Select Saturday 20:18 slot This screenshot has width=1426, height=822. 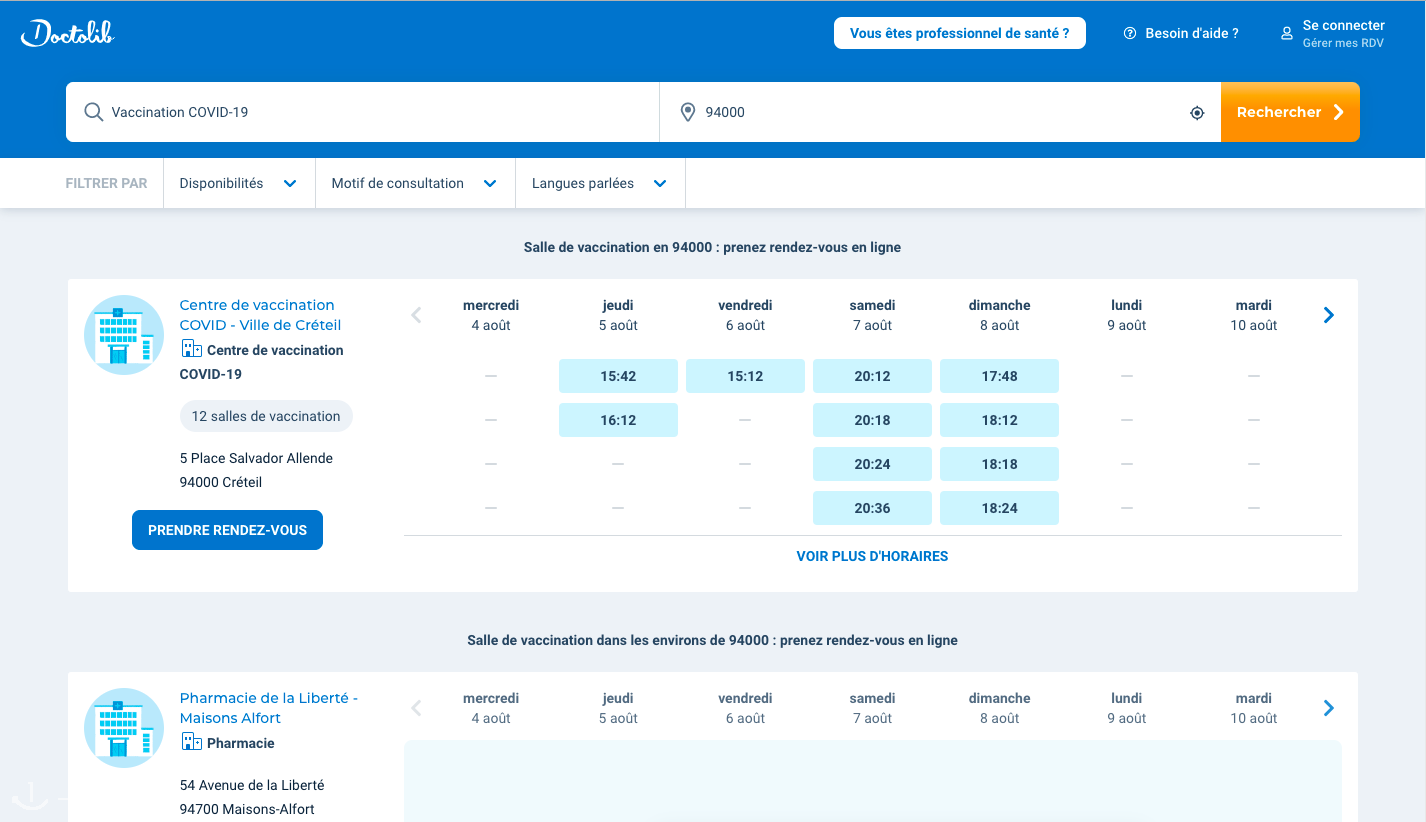click(x=872, y=420)
